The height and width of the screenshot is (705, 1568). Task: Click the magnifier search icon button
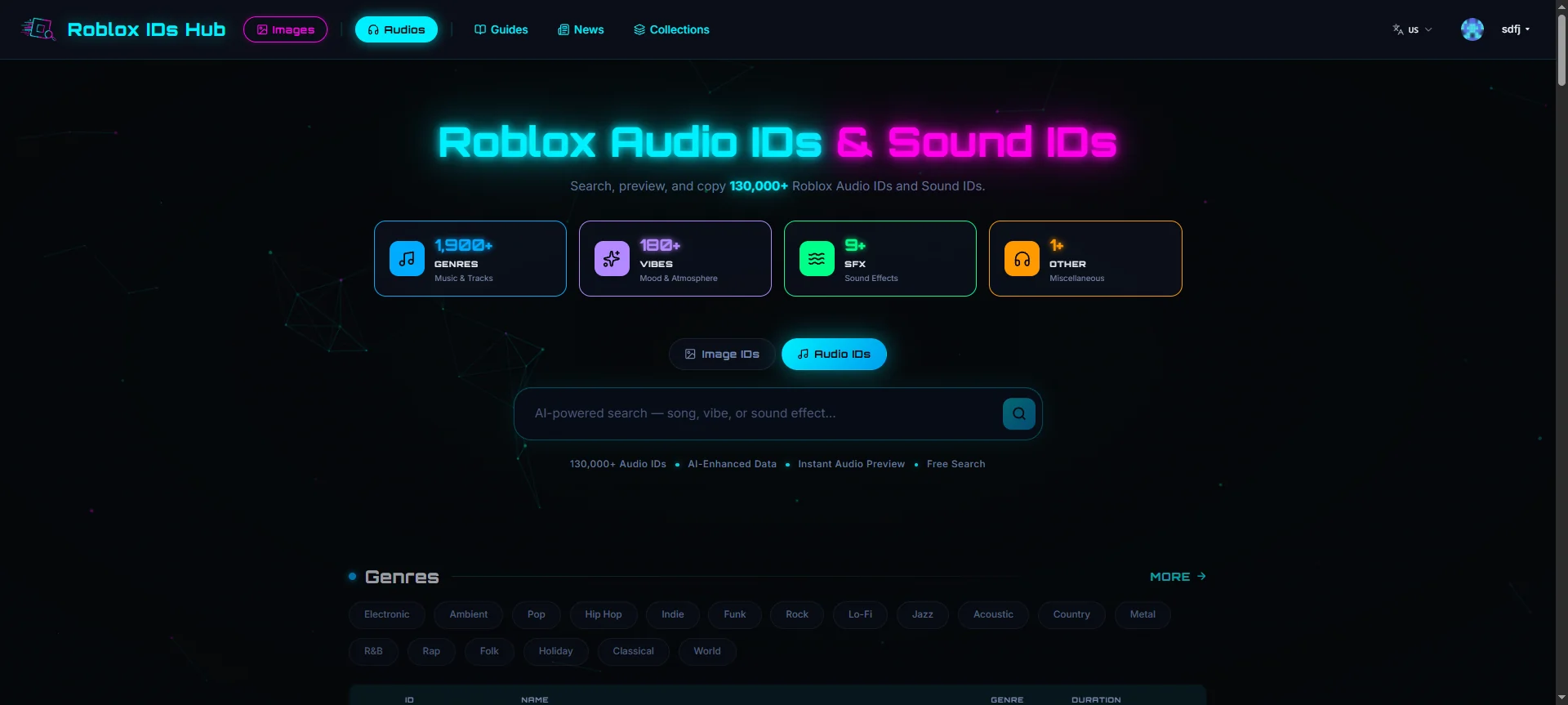tap(1018, 413)
